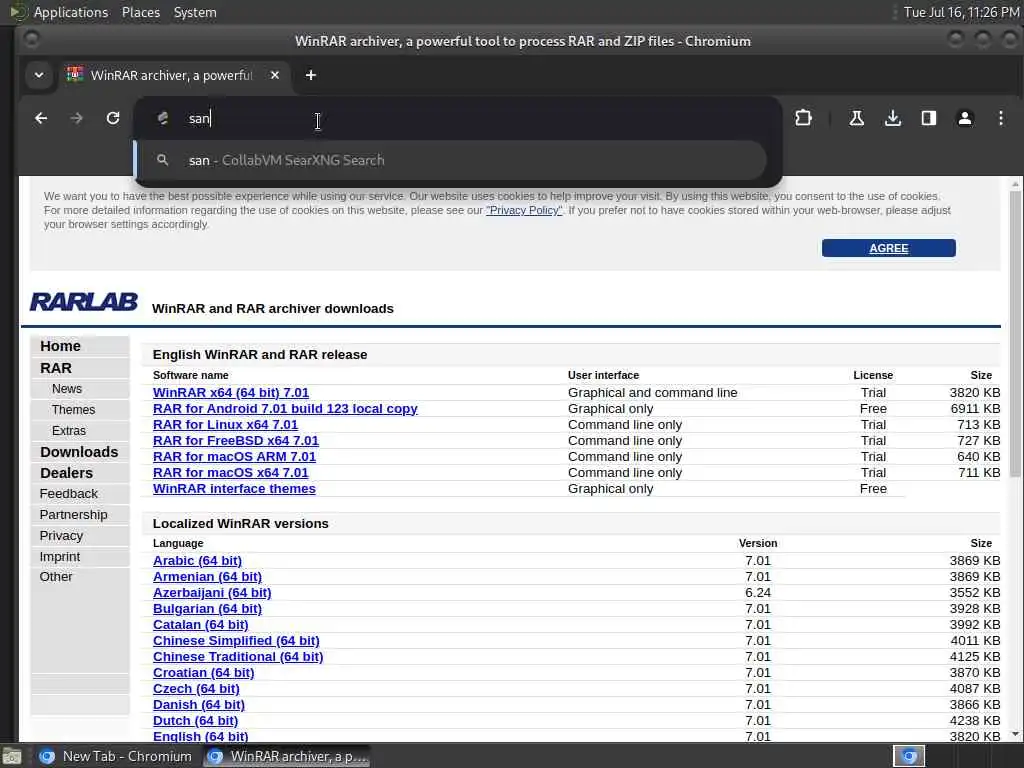
Task: Open the System menu
Action: [195, 12]
